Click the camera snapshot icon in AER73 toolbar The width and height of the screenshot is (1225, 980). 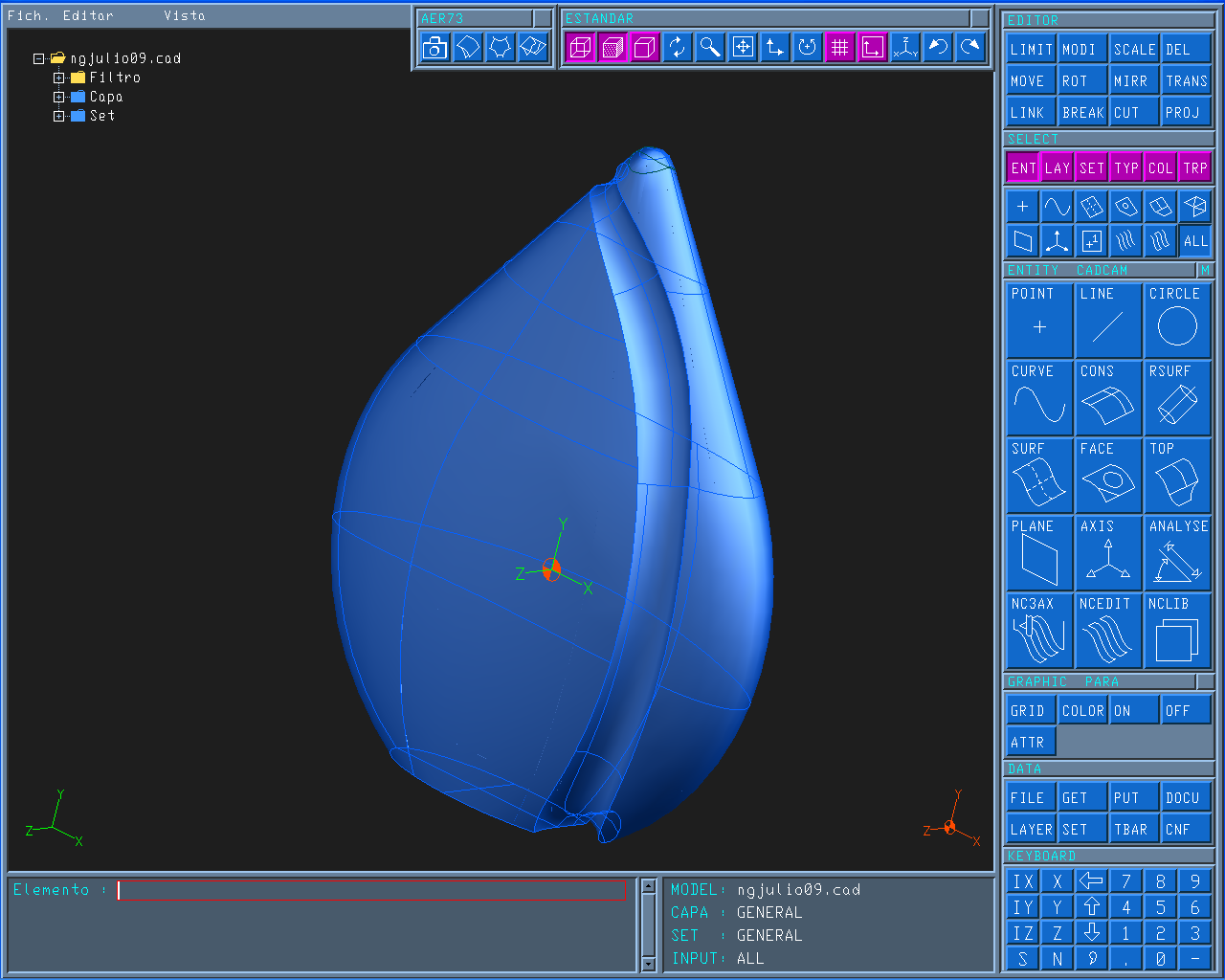pyautogui.click(x=435, y=47)
